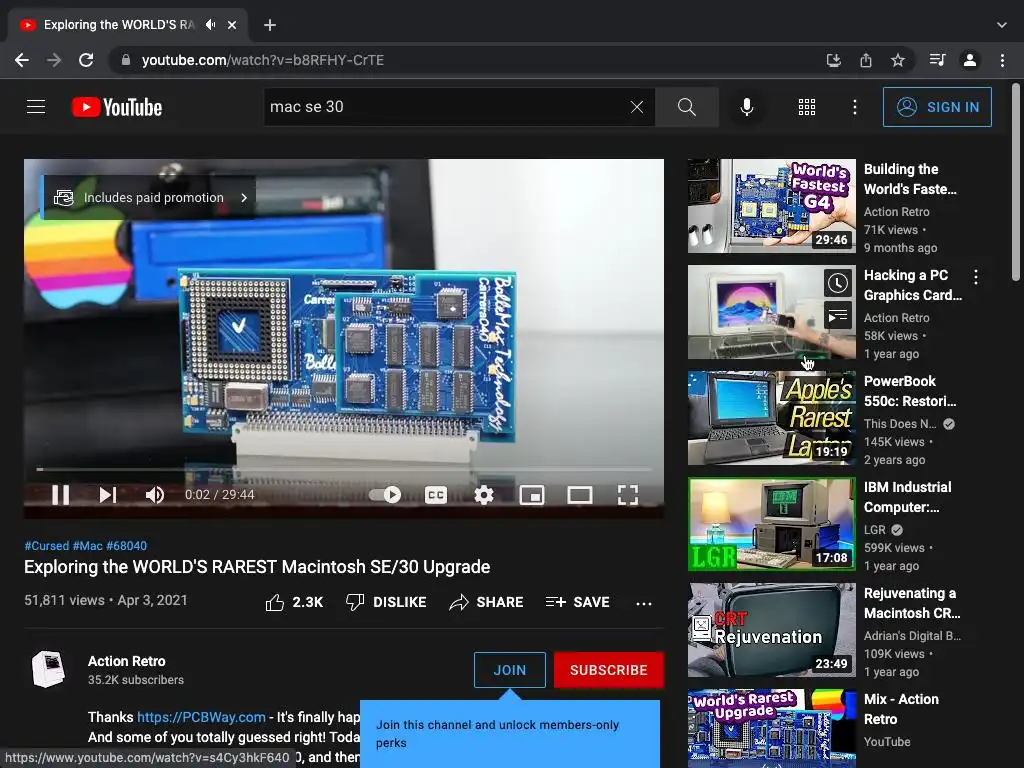Screen dimensions: 1024x768
Task: Bookmark this page with star icon
Action: [897, 60]
